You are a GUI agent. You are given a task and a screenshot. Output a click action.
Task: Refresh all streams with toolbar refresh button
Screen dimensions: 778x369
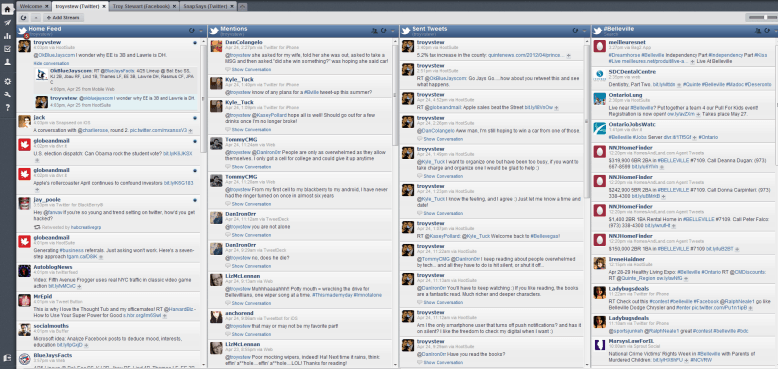[x=23, y=18]
